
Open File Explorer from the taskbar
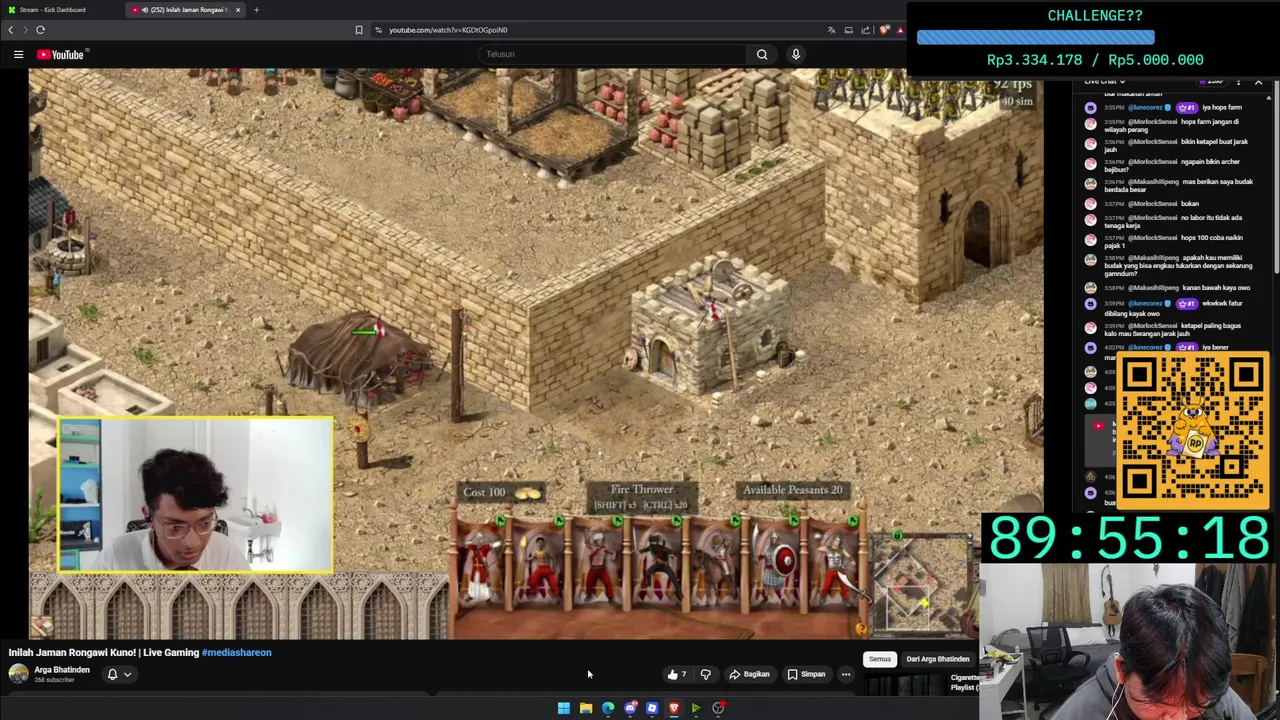(586, 708)
